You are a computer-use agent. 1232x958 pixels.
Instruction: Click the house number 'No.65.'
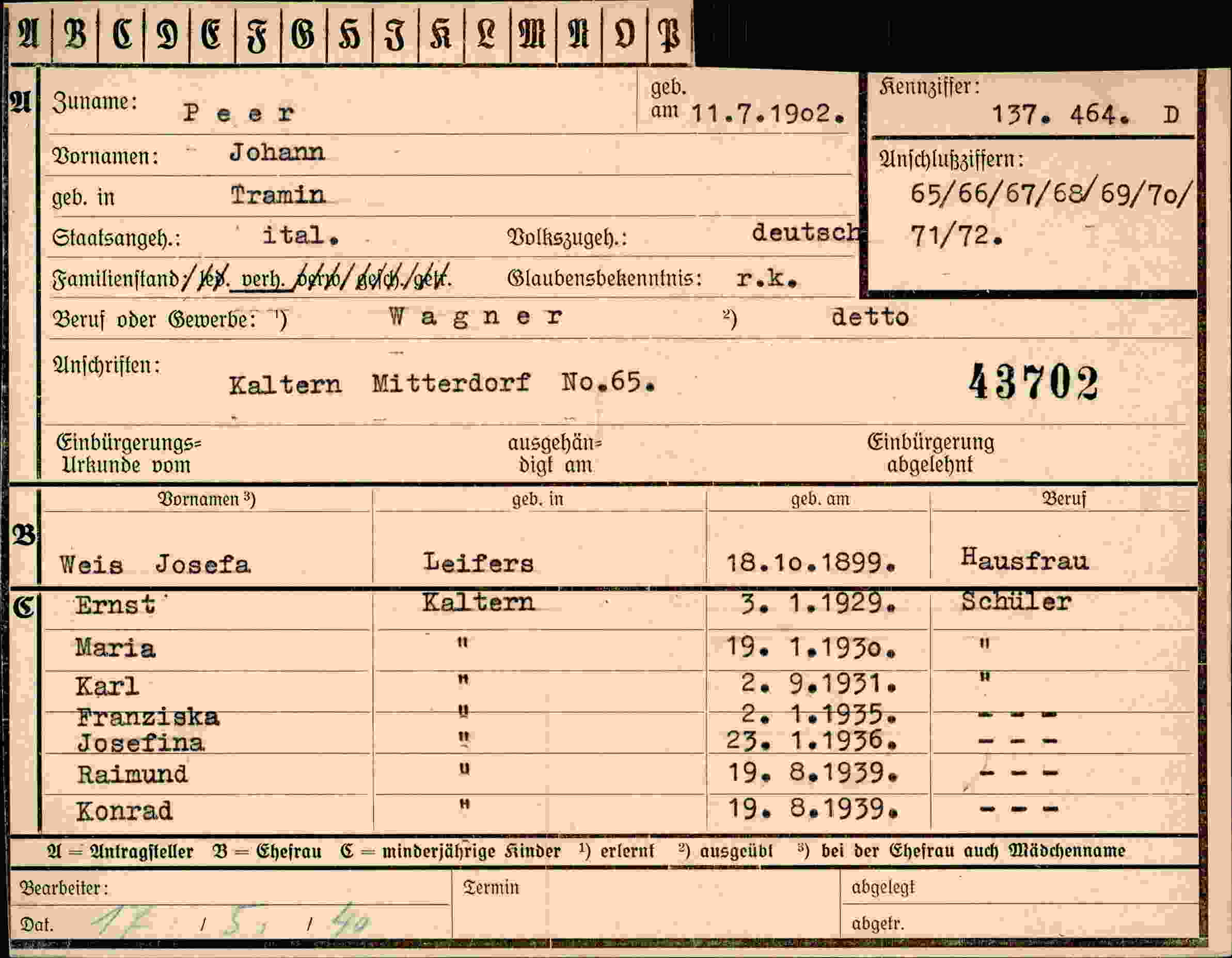(x=608, y=383)
